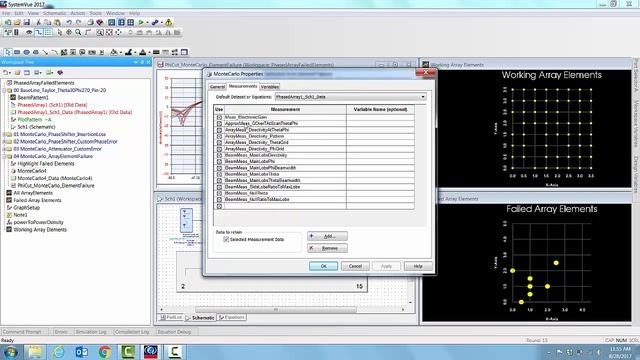This screenshot has width=640, height=360.
Task: Expand the 02 MonteCarlo_PhaseShifter_CustomPhaseError folder
Action: point(4,142)
